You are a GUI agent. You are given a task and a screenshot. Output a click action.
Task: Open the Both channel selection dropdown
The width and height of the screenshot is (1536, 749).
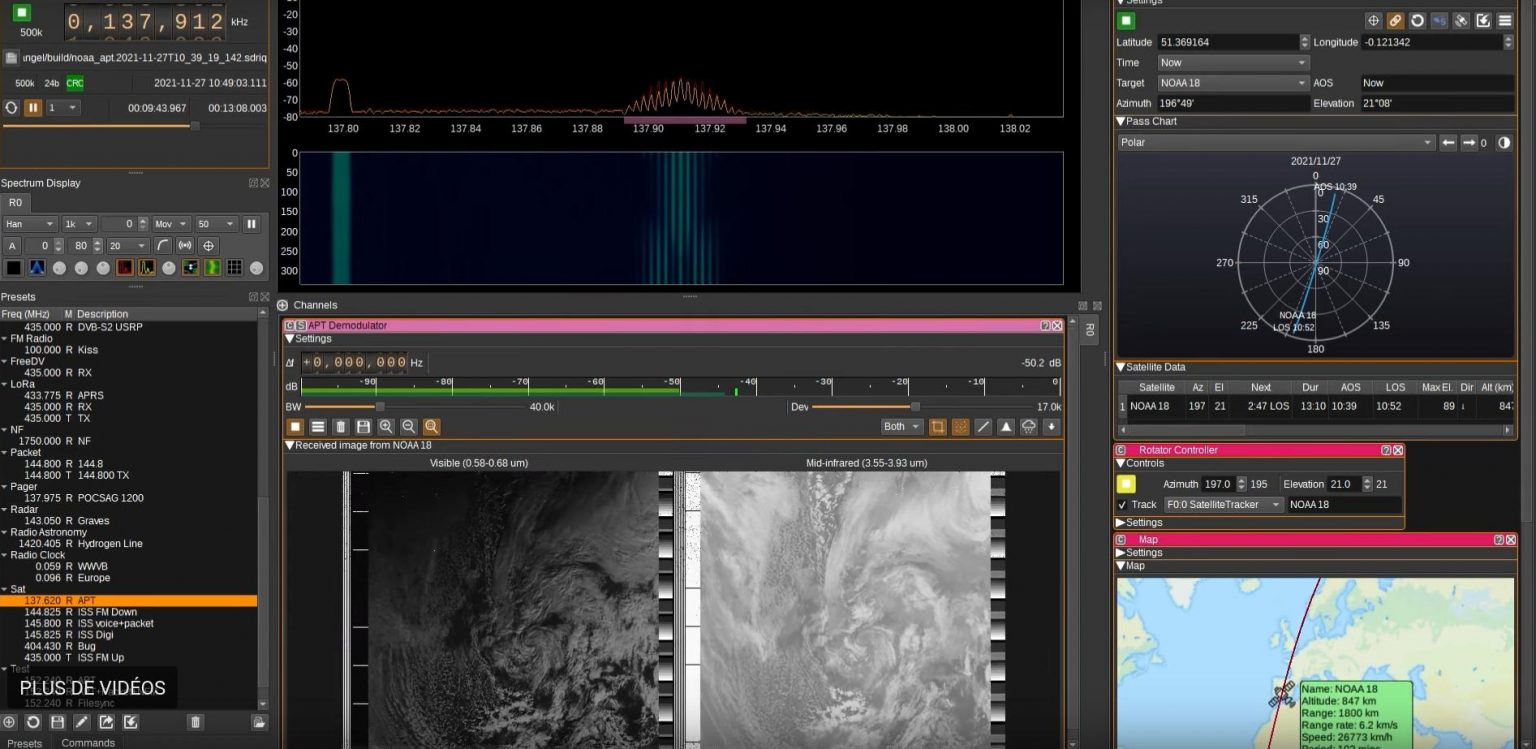pyautogui.click(x=899, y=426)
